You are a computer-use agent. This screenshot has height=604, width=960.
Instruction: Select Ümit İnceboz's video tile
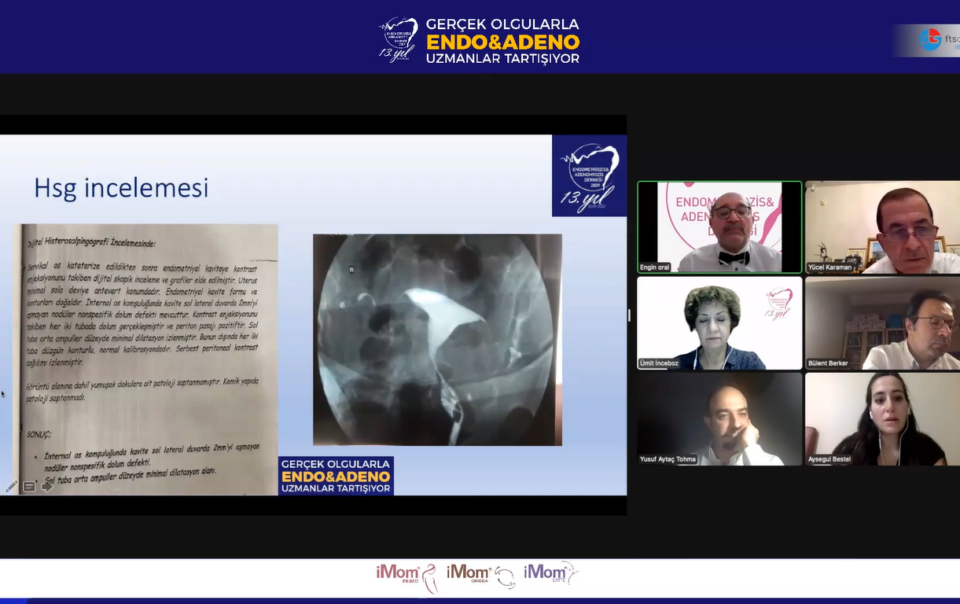719,323
